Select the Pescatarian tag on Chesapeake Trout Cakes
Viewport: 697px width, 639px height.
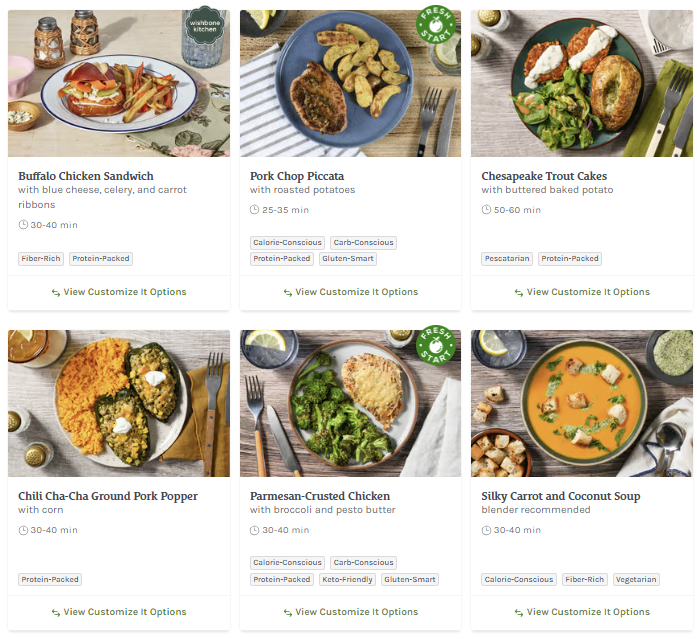tap(507, 259)
